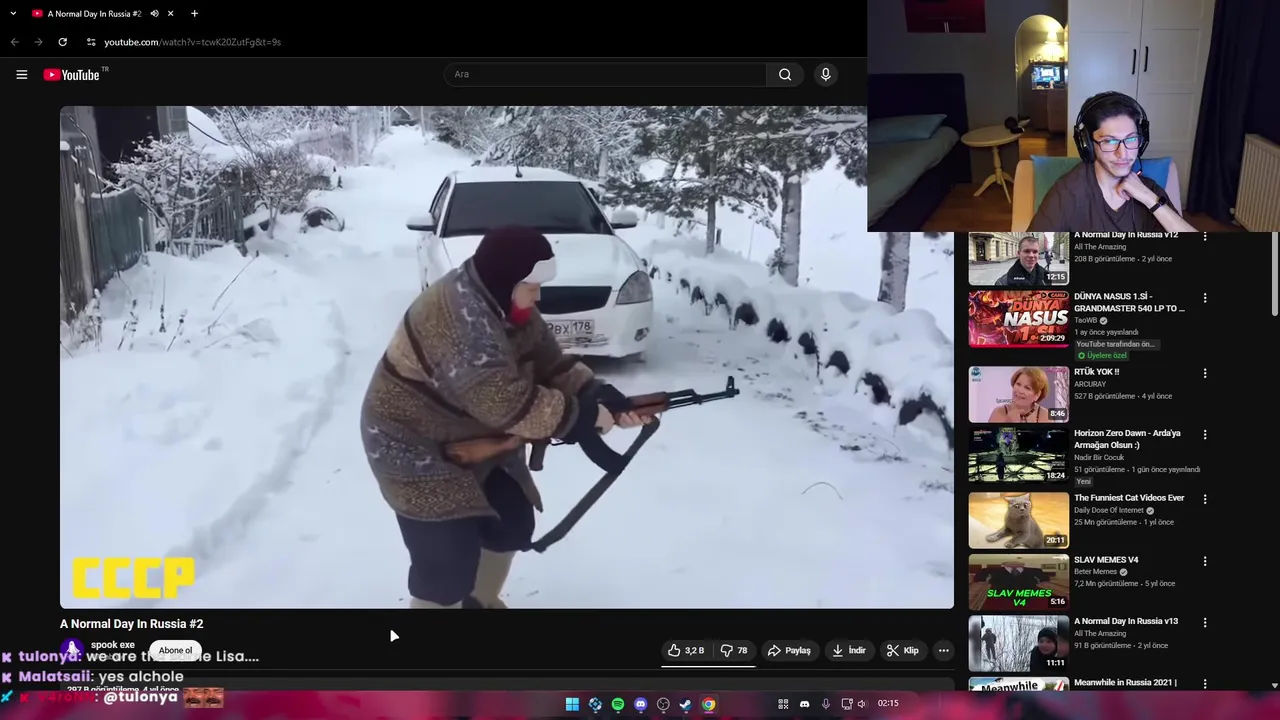Open Steam from taskbar
This screenshot has height=720, width=1280.
[x=685, y=704]
